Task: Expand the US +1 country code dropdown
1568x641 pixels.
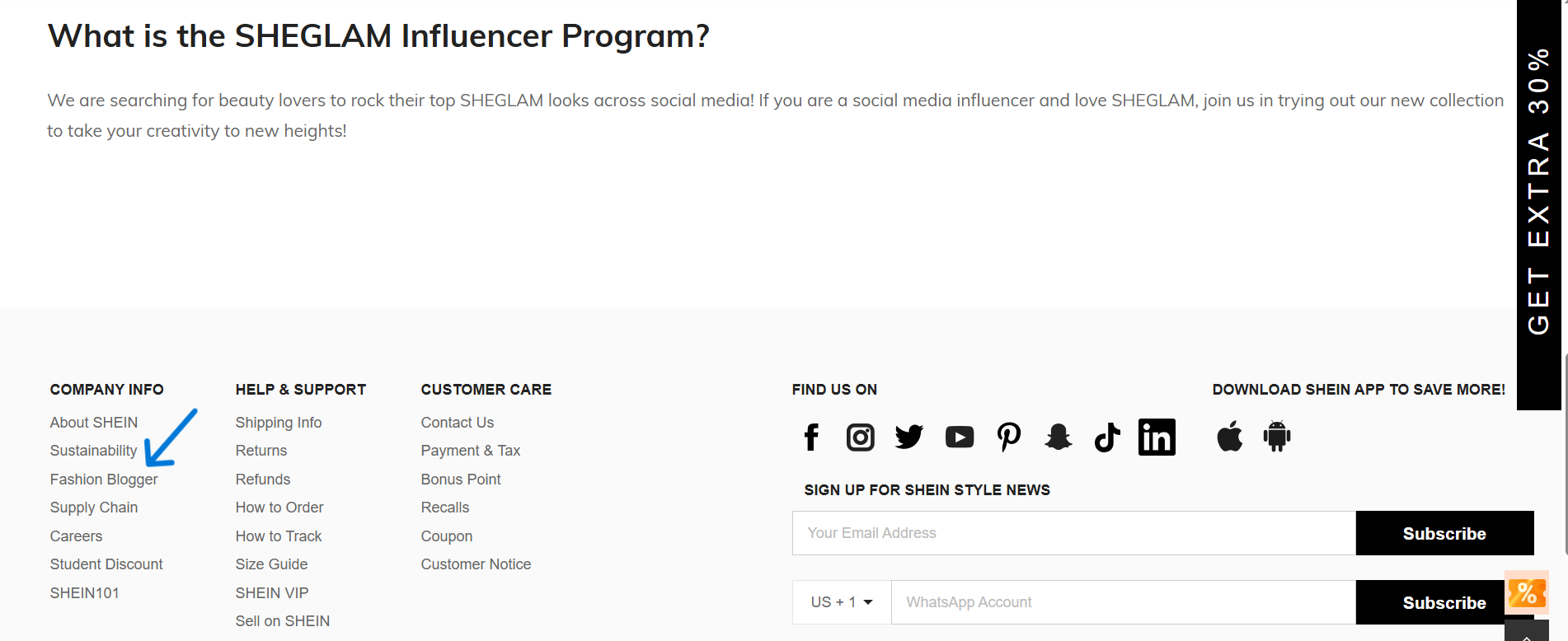Action: 842,602
